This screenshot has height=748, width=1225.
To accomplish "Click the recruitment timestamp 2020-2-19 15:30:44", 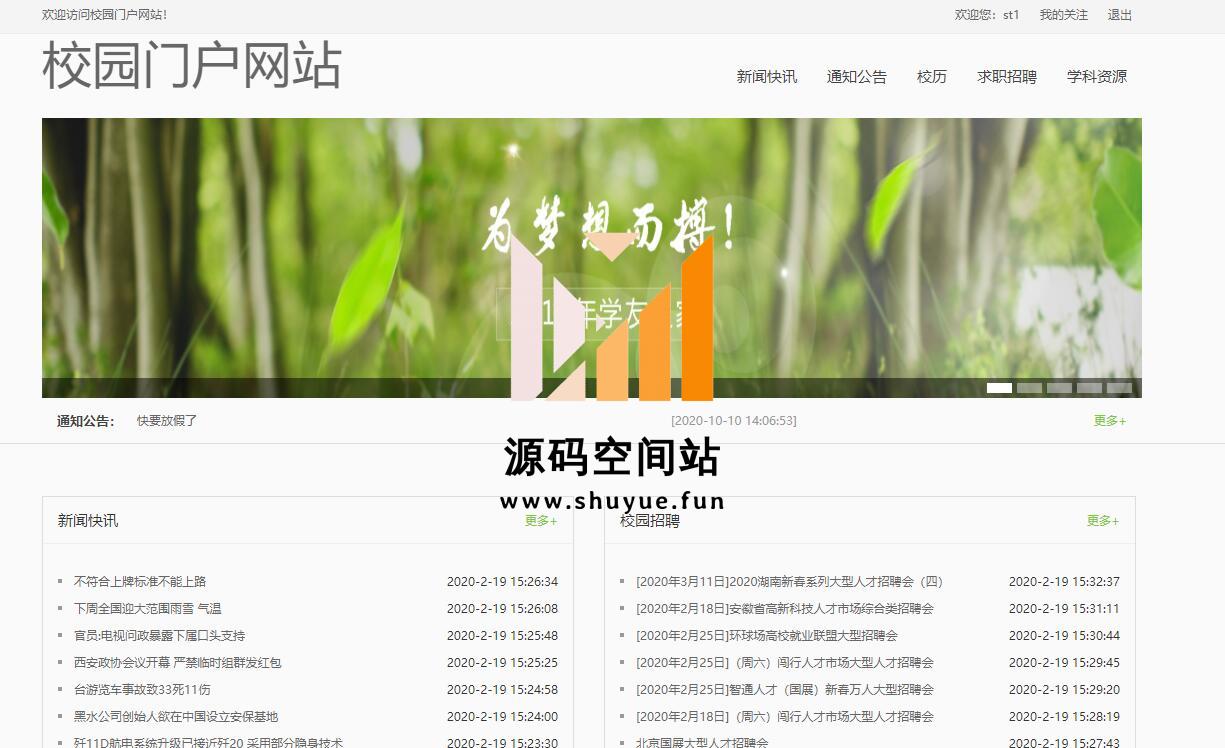I will [1064, 635].
